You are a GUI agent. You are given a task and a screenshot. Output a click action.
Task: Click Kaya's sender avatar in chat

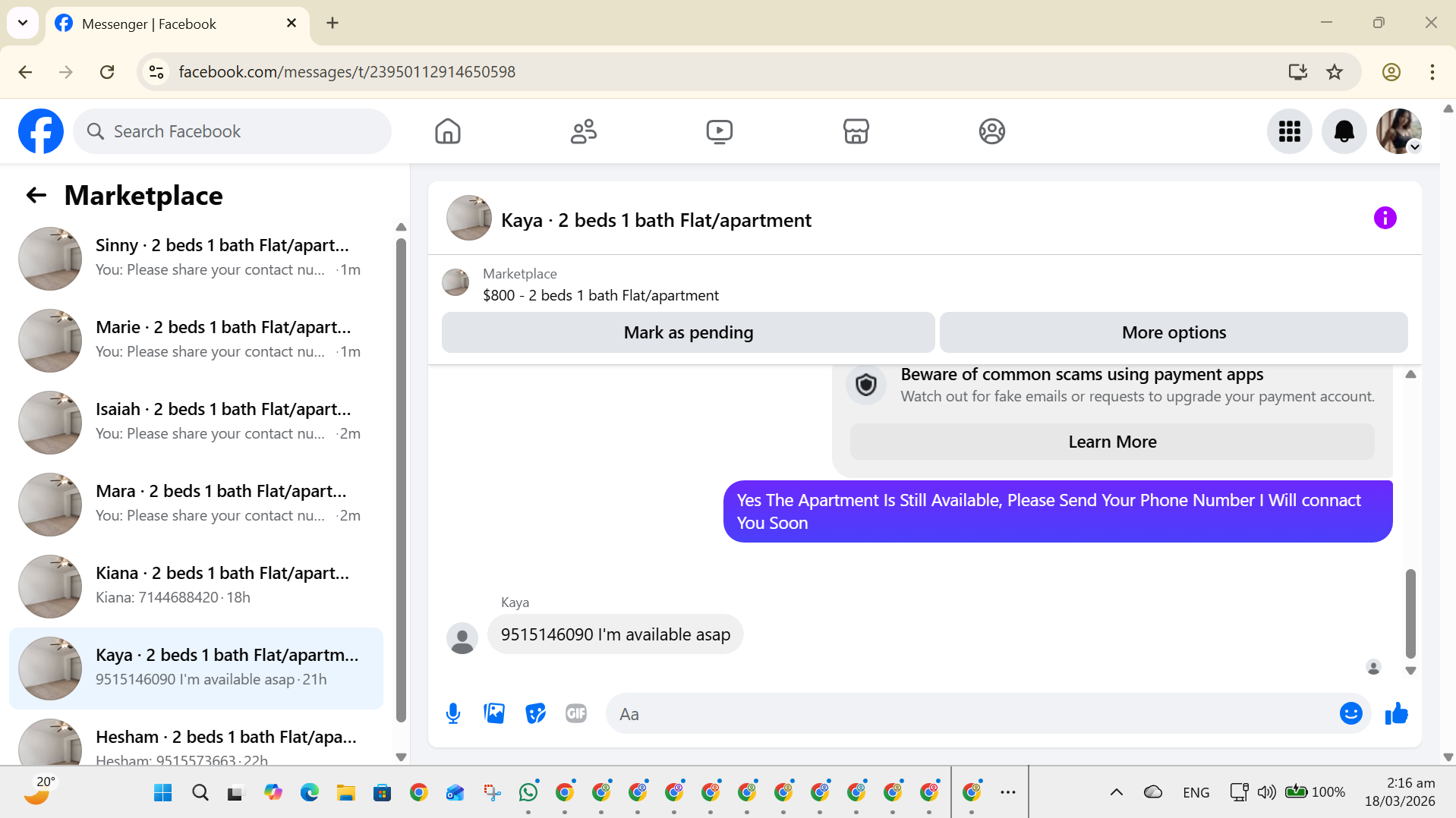pos(462,638)
